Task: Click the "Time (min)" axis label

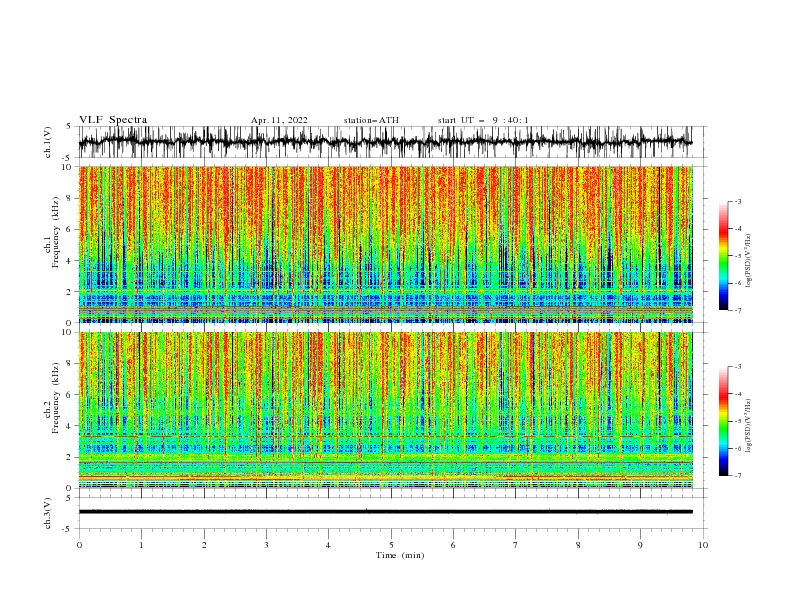Action: 400,555
